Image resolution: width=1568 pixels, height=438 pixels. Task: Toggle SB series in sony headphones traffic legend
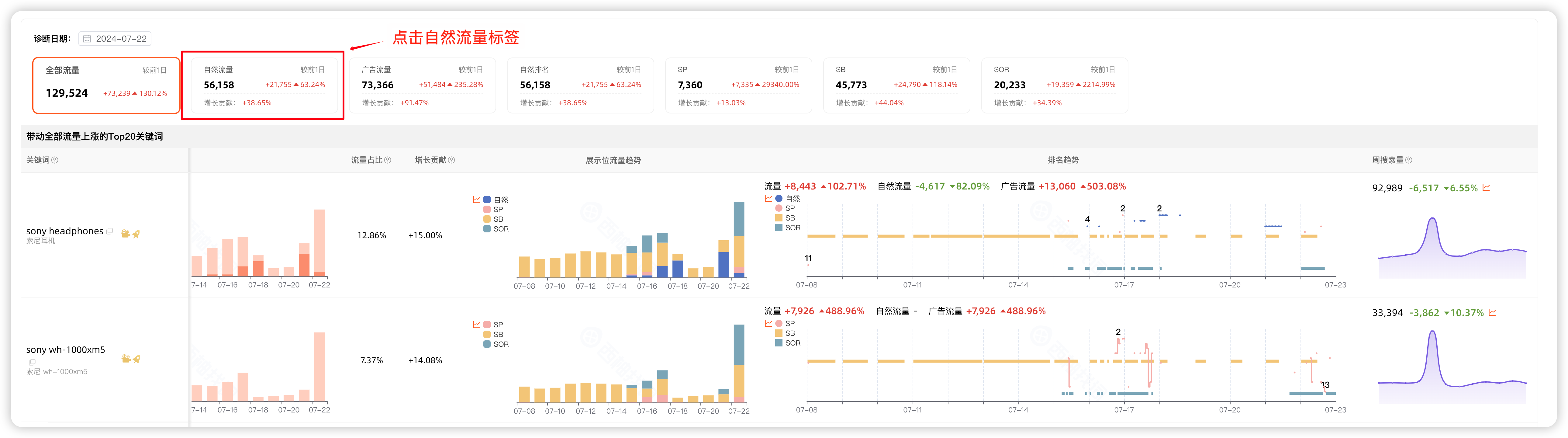pyautogui.click(x=493, y=219)
